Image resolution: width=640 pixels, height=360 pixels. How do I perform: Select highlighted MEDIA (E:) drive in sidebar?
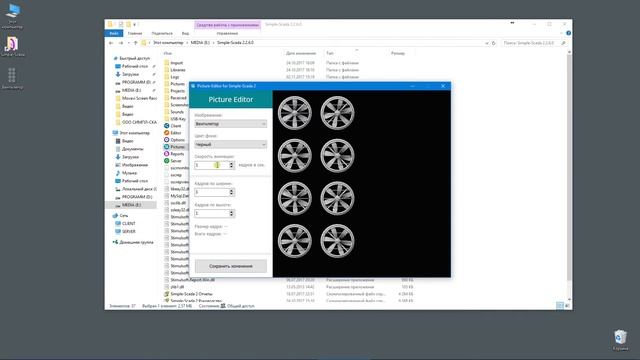(131, 205)
